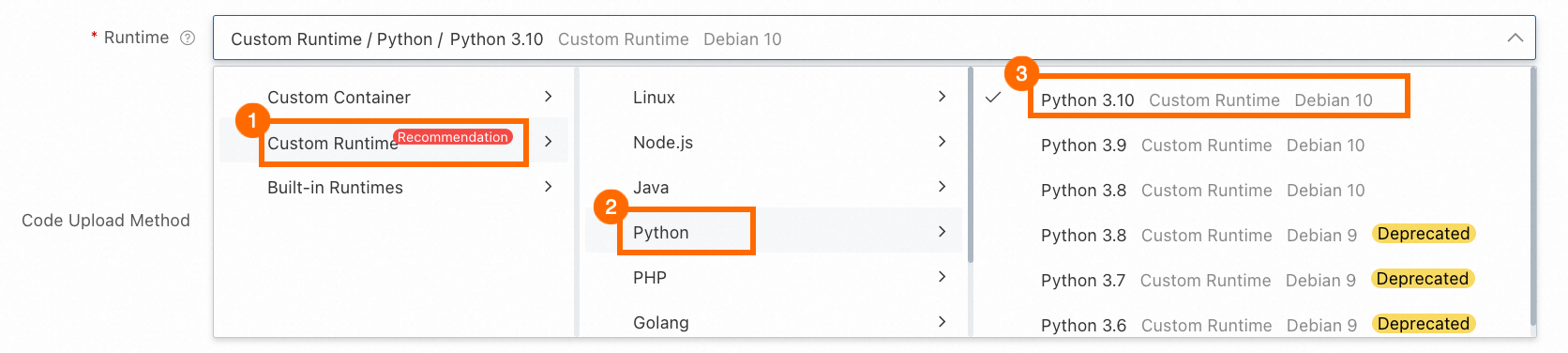Click the Runtime selection input field
This screenshot has height=353, width=1568.
tap(874, 38)
